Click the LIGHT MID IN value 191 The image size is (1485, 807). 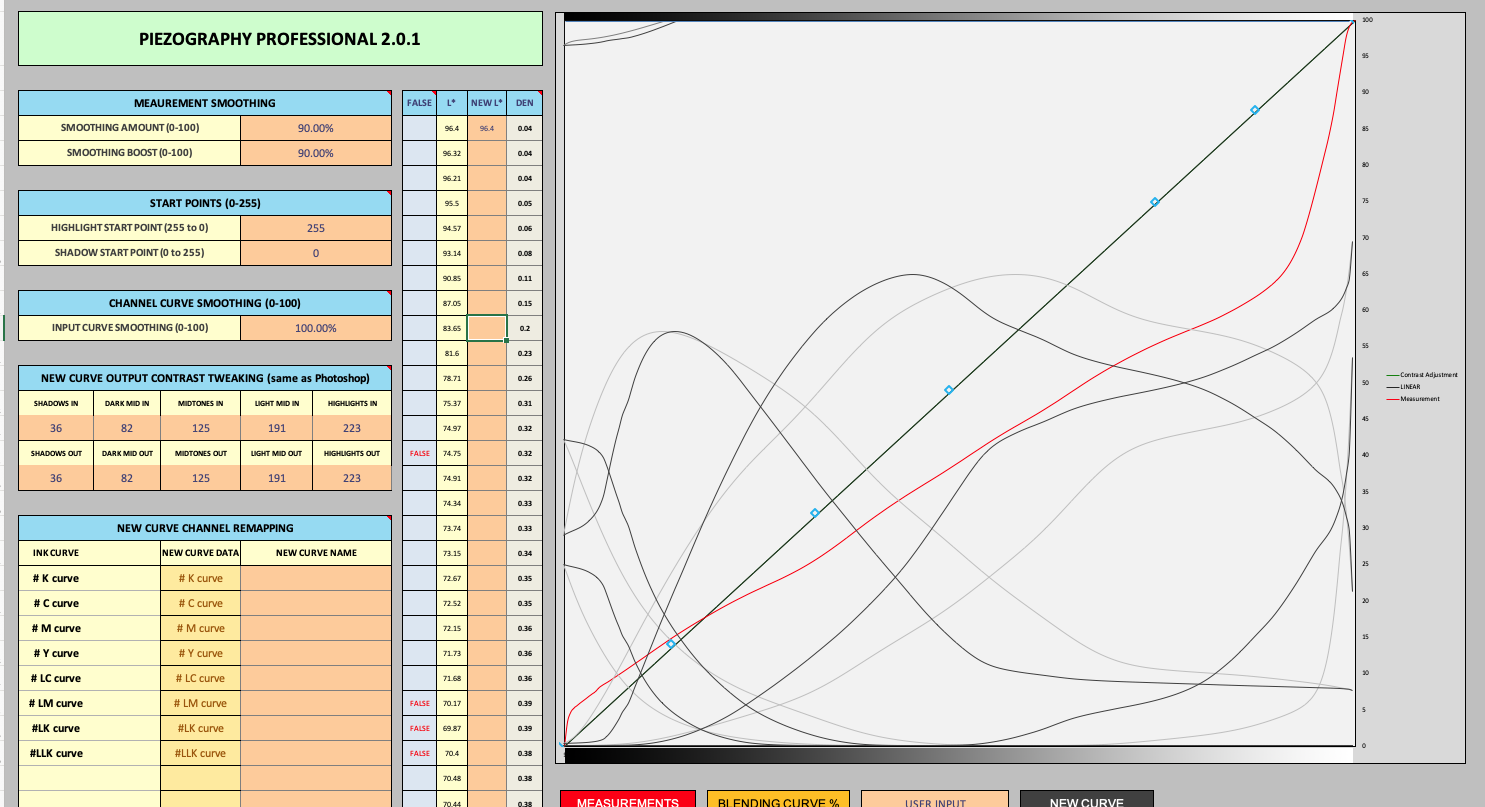point(275,428)
